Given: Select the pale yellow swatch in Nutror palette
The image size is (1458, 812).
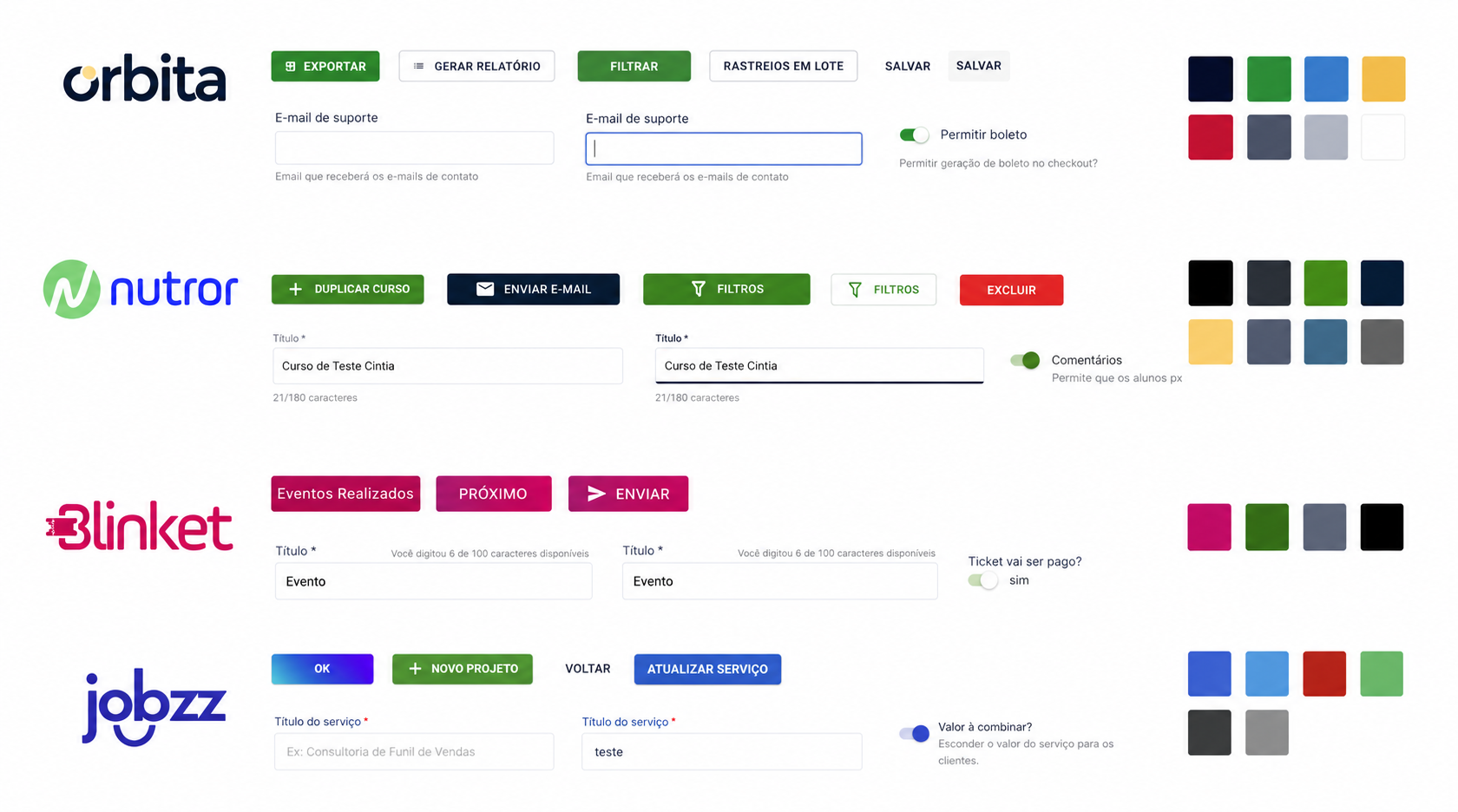Looking at the screenshot, I should click(1211, 342).
